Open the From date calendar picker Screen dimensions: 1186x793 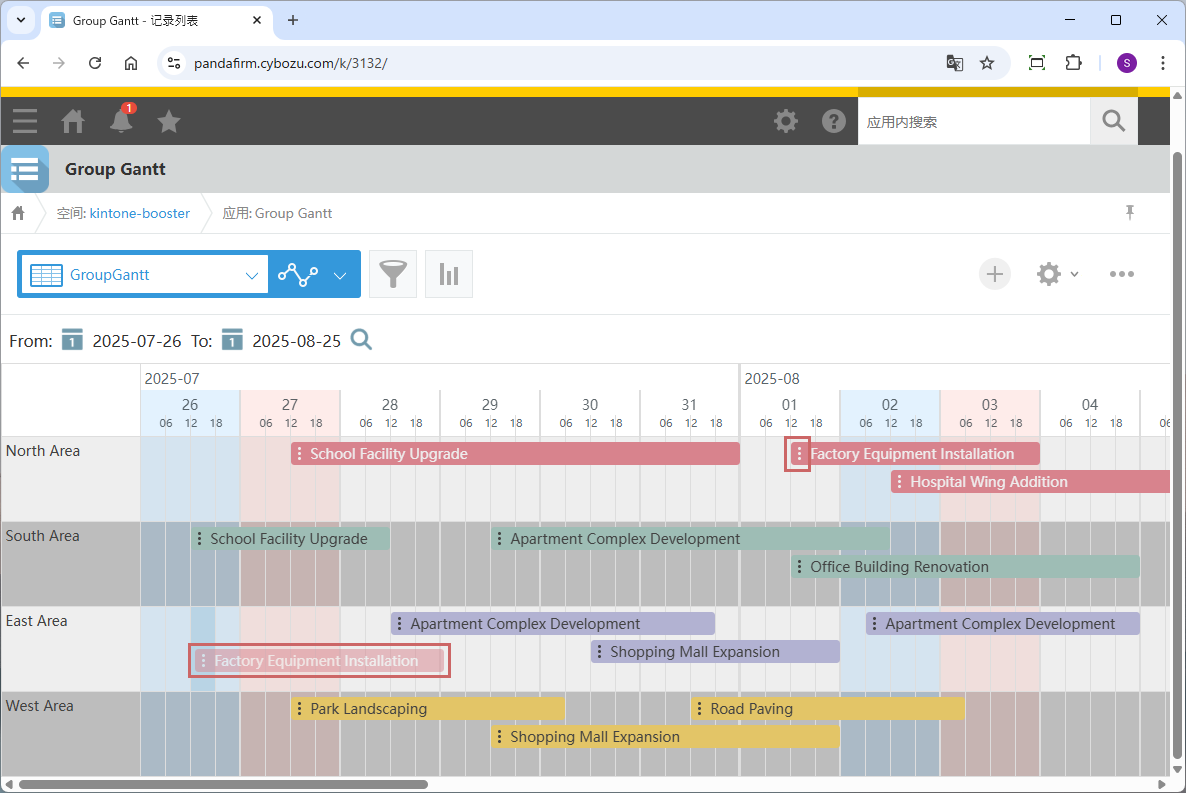pos(72,340)
